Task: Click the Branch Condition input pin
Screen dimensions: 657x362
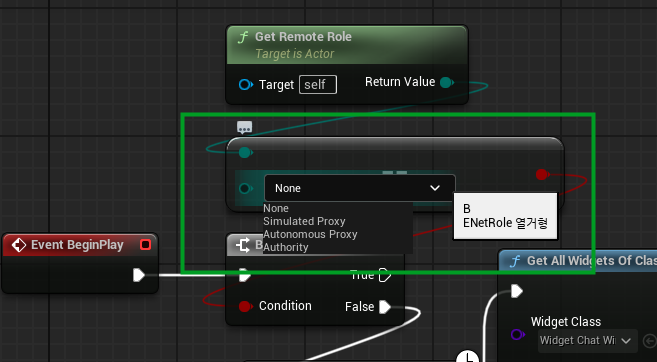Action: click(245, 306)
